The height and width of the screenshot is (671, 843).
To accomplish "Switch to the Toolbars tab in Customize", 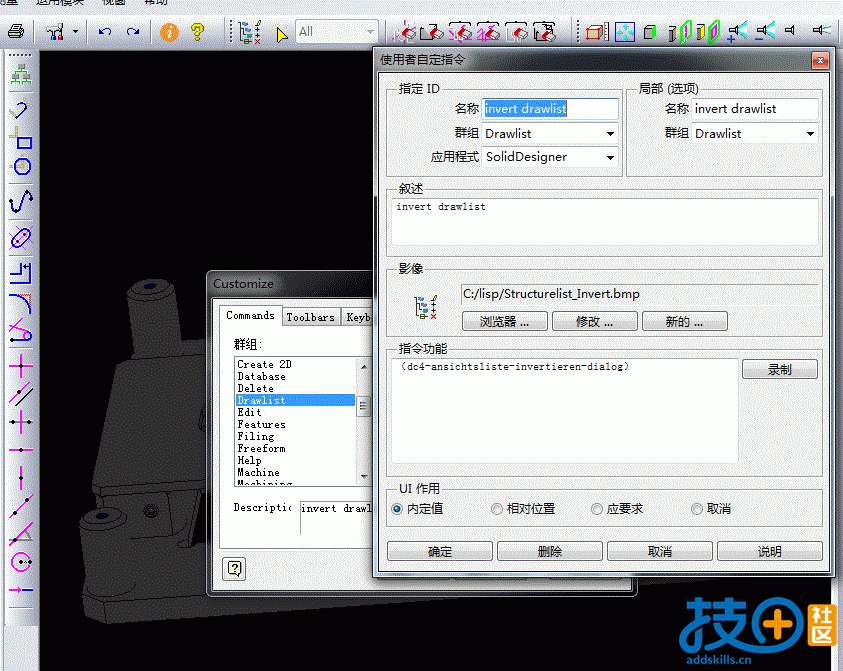I will 311,317.
